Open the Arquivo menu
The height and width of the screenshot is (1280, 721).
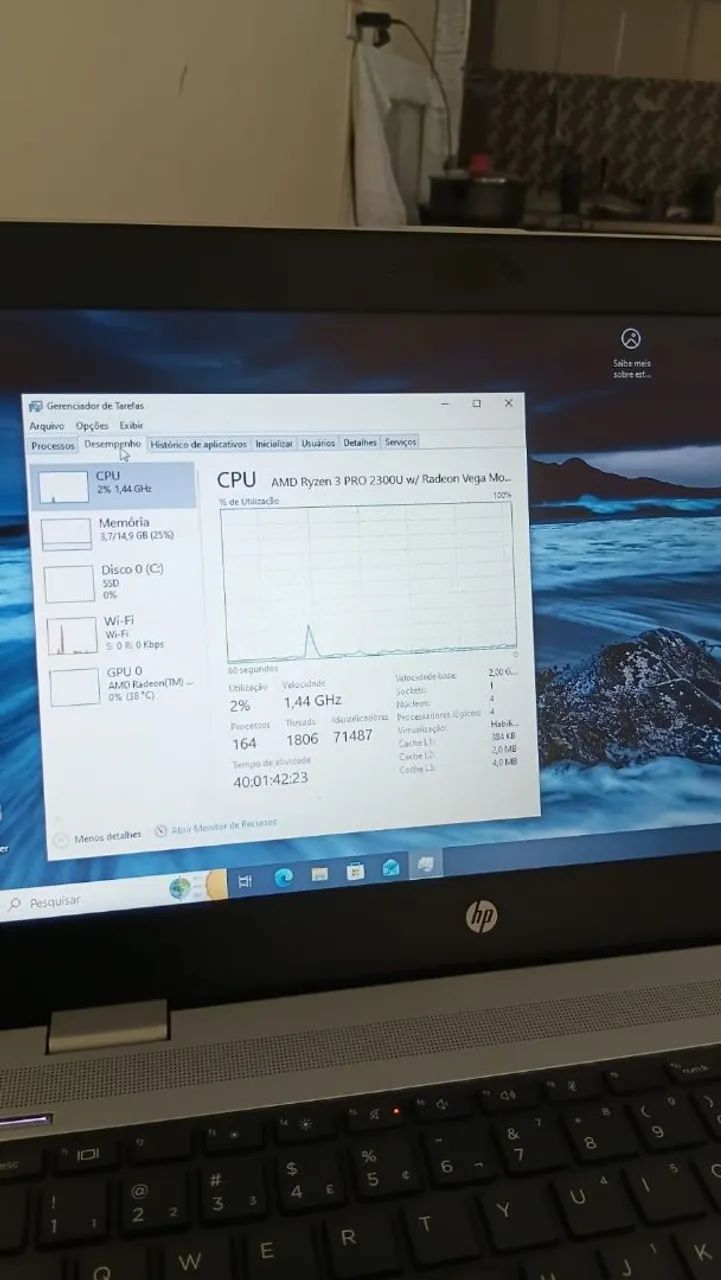[46, 426]
